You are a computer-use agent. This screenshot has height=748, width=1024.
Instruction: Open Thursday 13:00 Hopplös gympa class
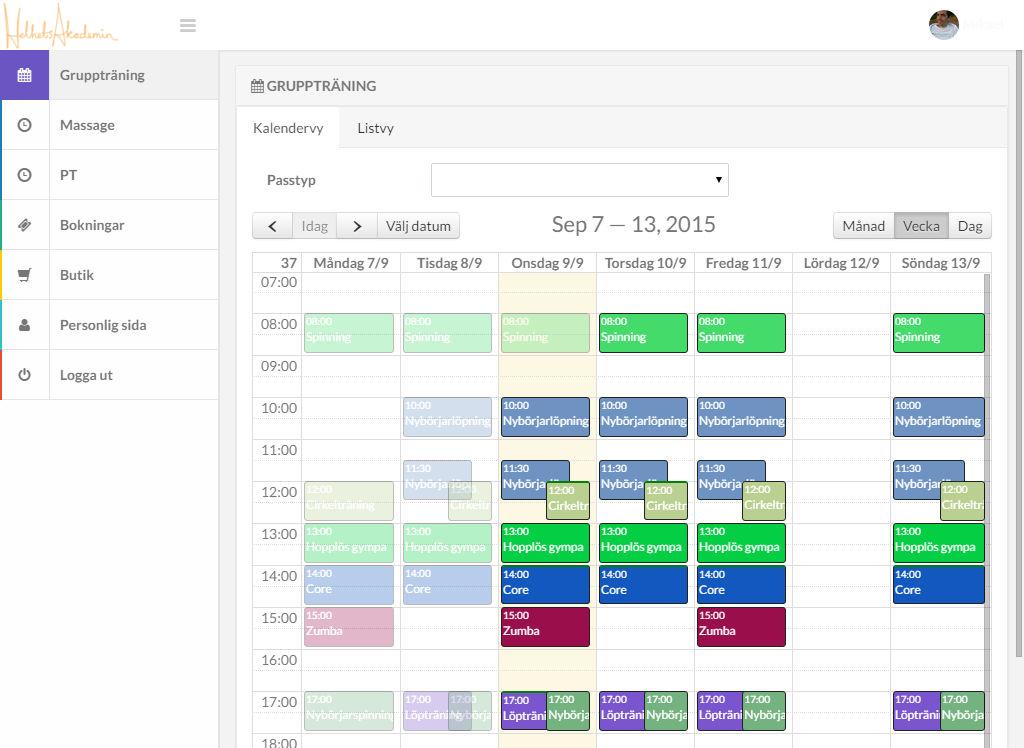click(643, 543)
